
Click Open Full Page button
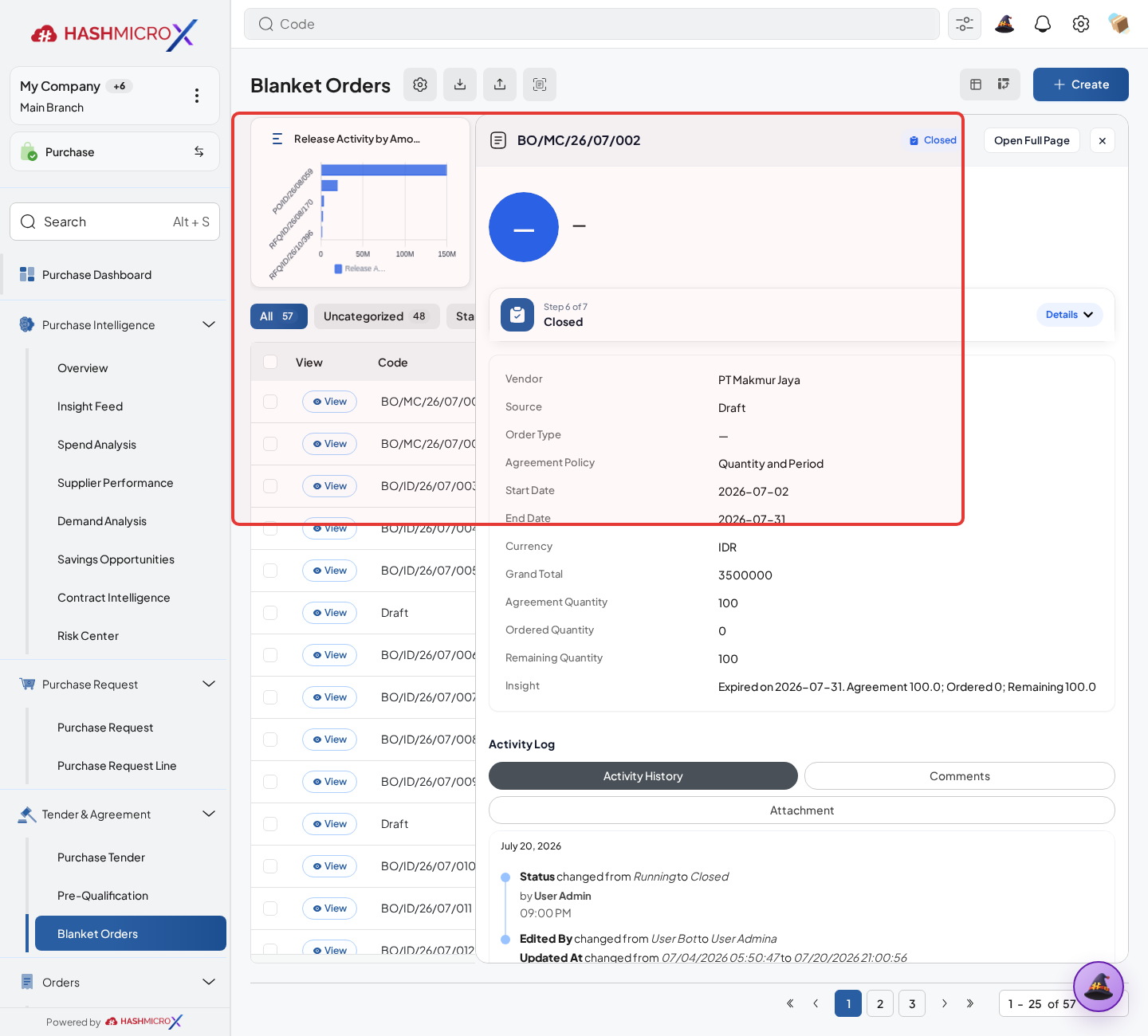click(1032, 140)
